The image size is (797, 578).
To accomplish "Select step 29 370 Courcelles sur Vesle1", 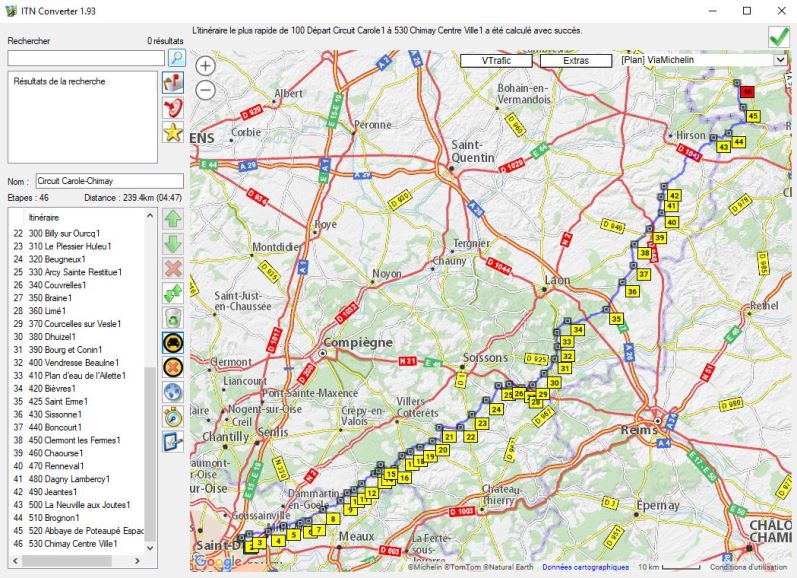I will click(x=78, y=324).
